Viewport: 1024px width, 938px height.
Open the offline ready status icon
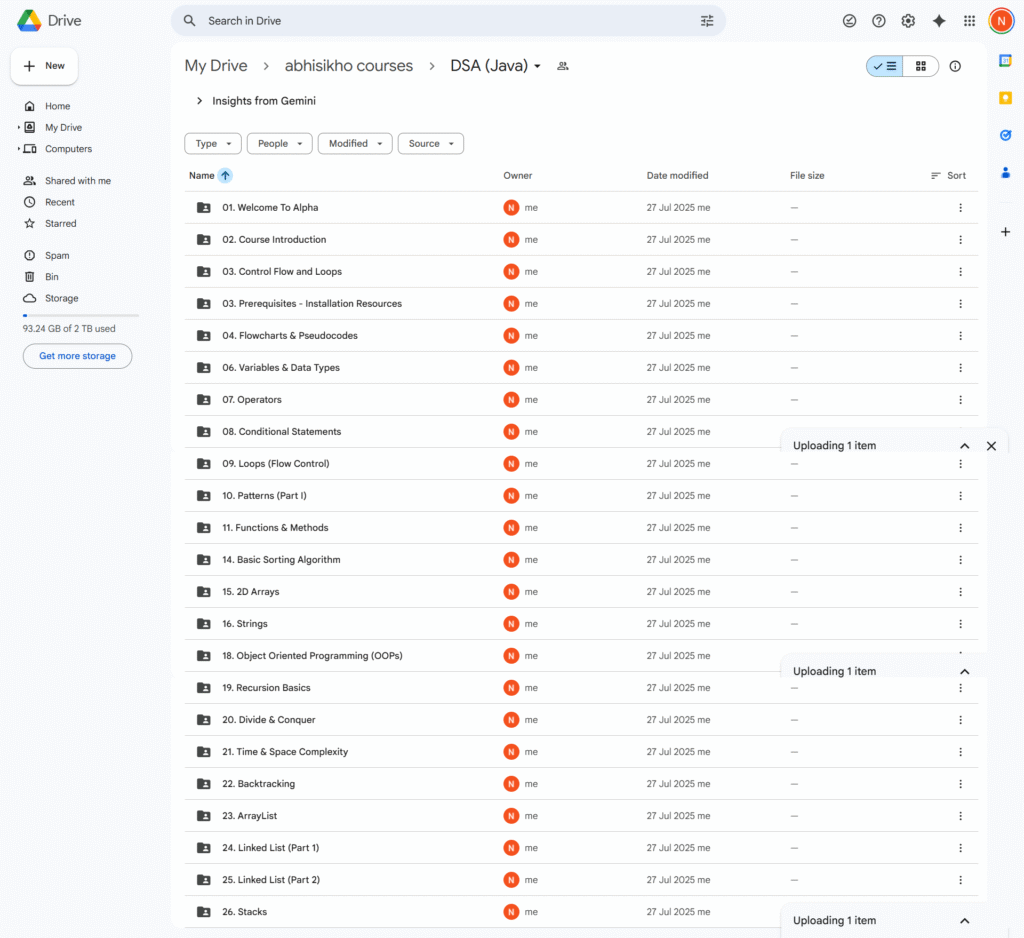coord(849,21)
